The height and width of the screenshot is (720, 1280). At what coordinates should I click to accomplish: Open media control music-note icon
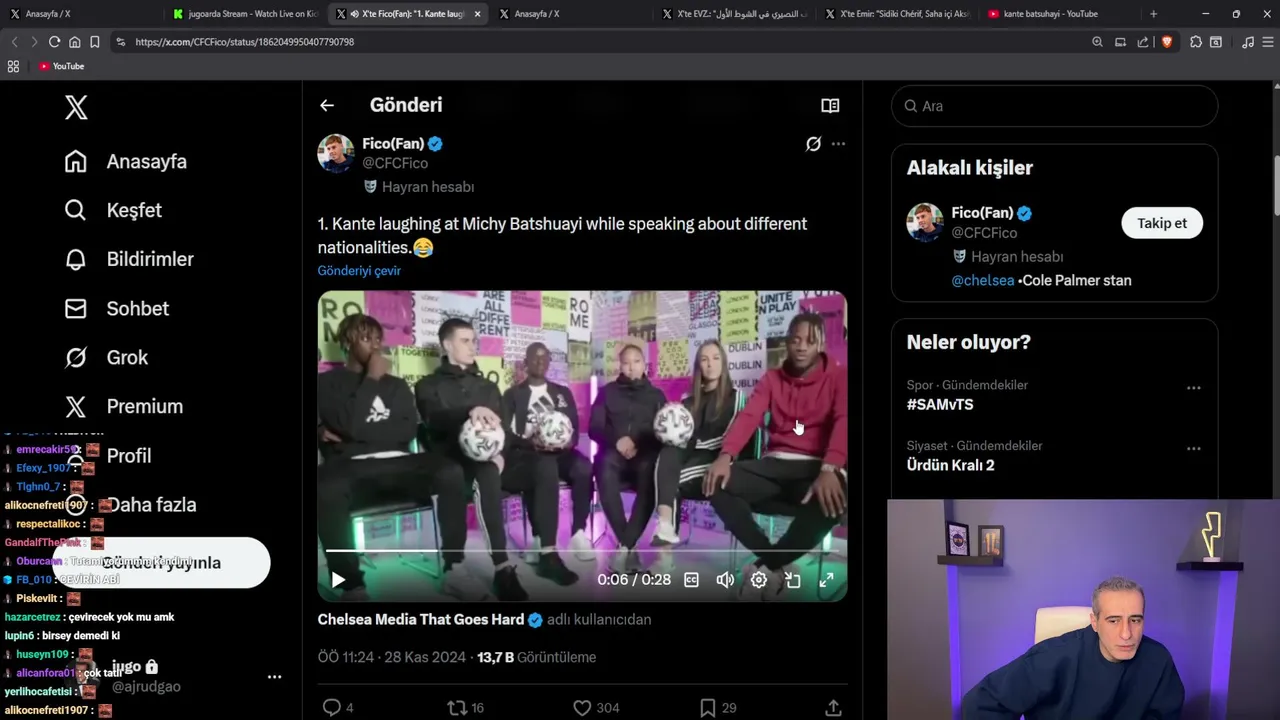pos(1247,42)
